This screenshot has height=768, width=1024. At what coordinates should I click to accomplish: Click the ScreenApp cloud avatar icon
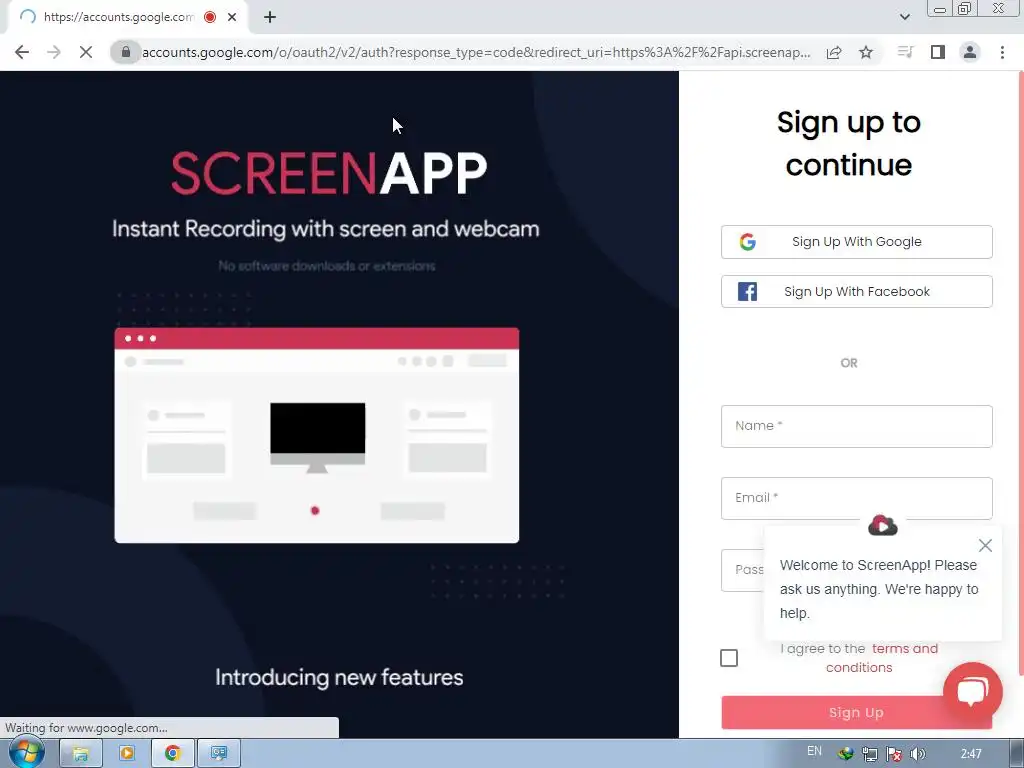click(882, 525)
